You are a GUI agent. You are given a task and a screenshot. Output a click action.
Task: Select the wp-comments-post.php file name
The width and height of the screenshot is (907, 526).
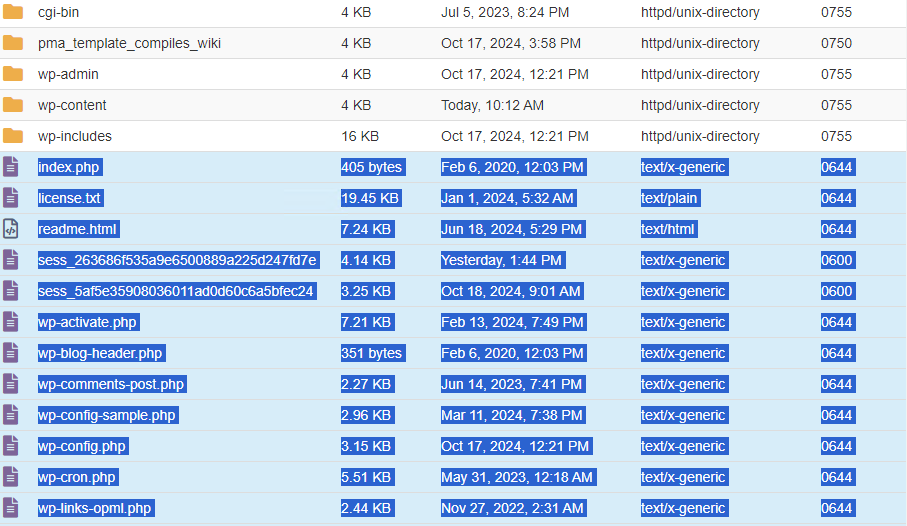click(111, 384)
